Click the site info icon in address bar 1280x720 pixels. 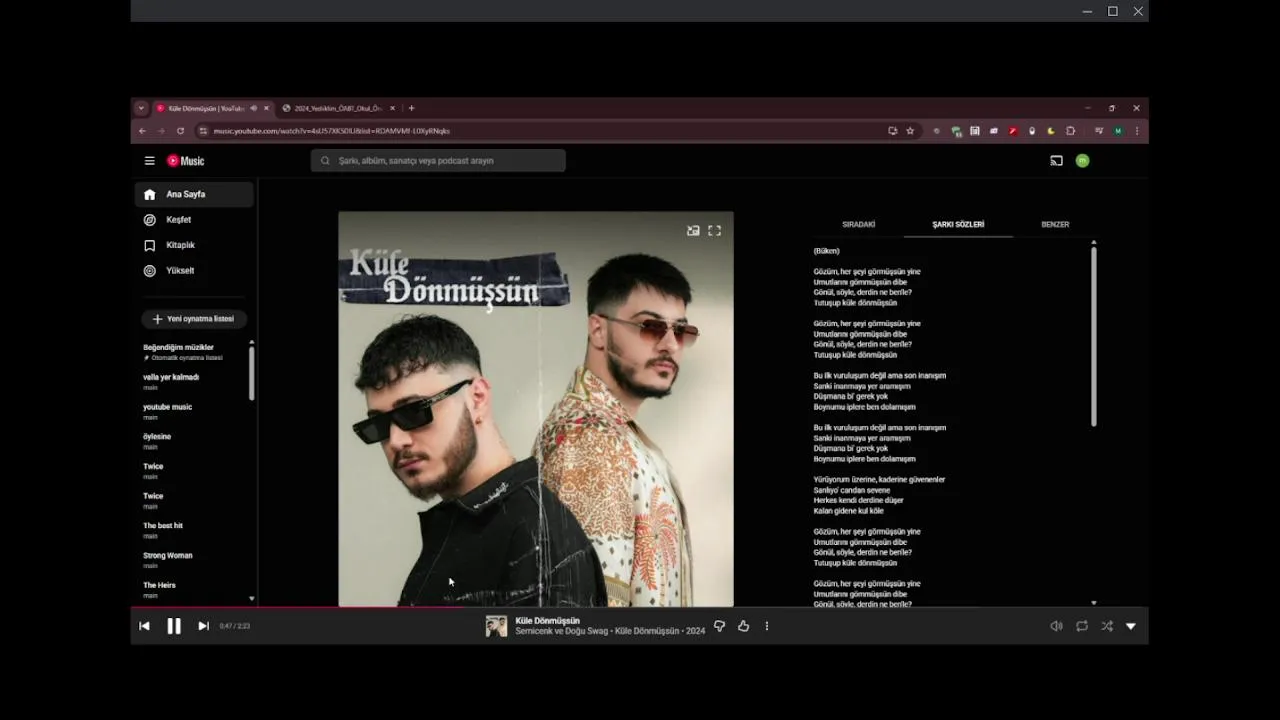click(203, 131)
